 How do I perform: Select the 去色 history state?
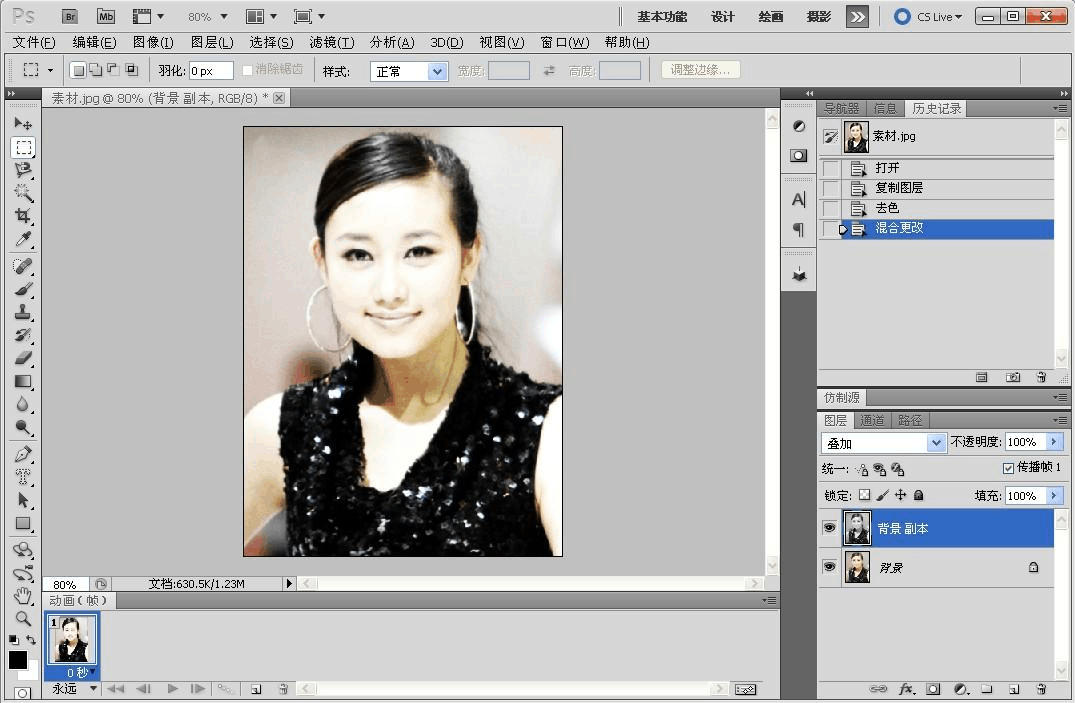pyautogui.click(x=947, y=208)
